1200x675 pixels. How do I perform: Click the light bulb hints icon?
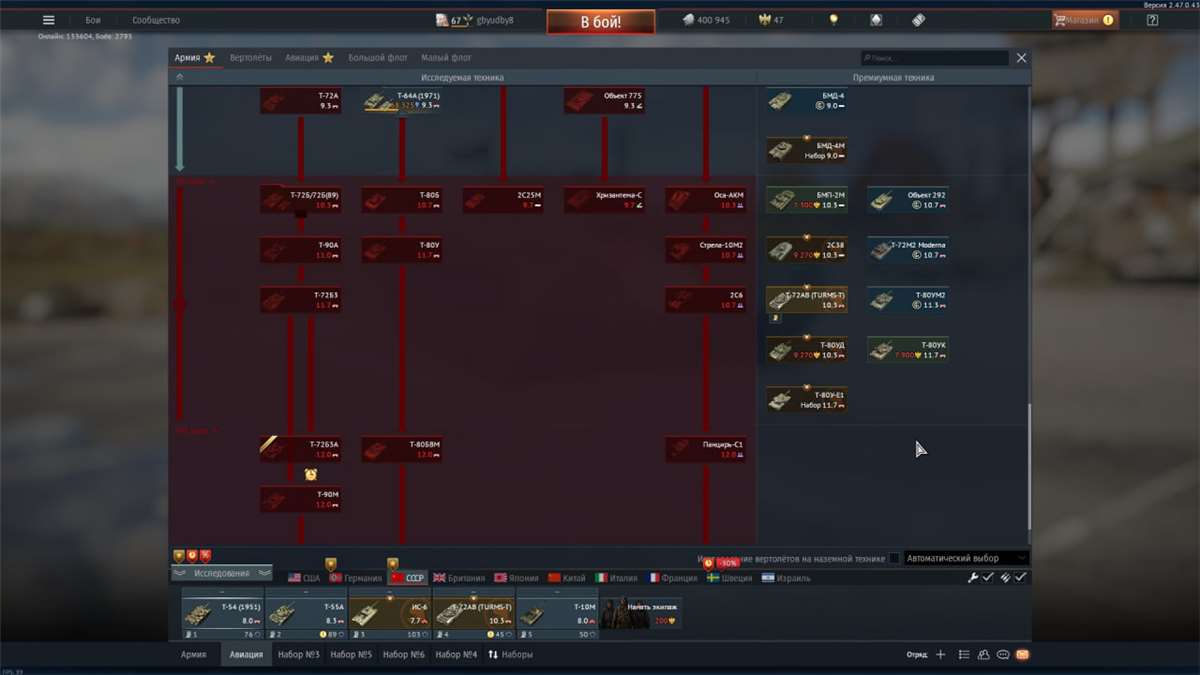coord(833,20)
